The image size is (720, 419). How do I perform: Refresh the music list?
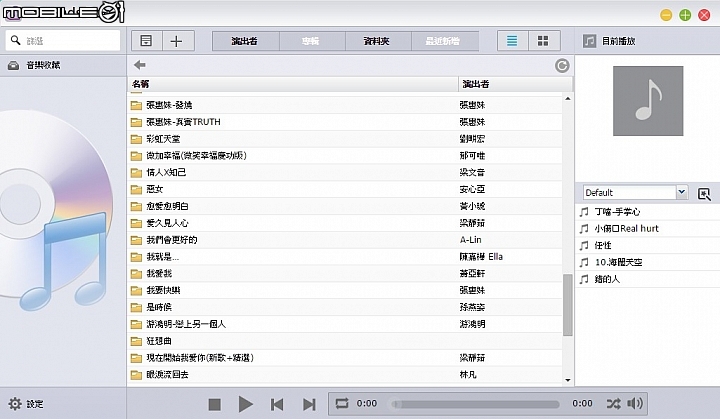(562, 66)
